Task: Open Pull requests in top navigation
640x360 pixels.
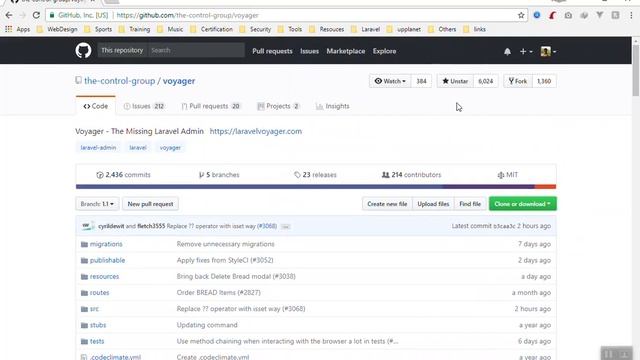Action: tap(272, 51)
